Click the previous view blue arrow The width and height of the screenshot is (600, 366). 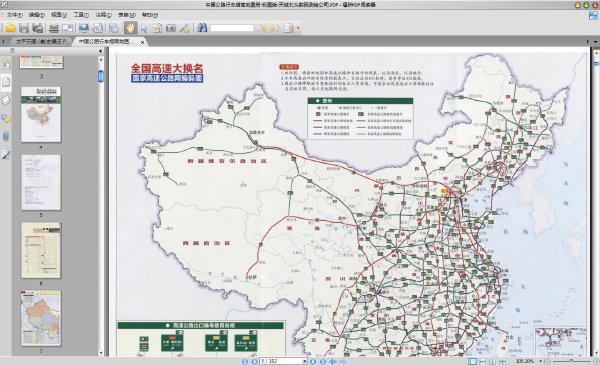[x=333, y=361]
